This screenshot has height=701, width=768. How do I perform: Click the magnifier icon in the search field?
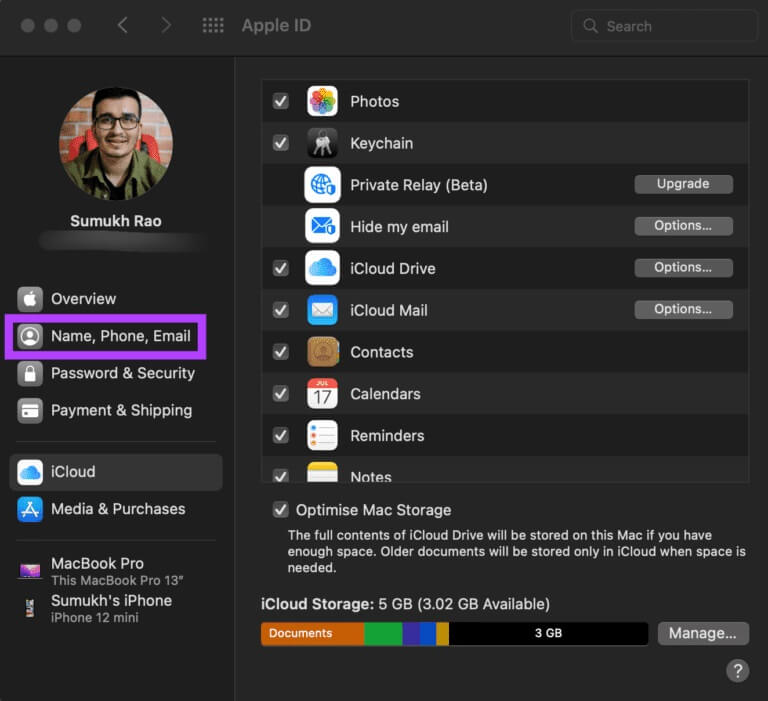591,25
